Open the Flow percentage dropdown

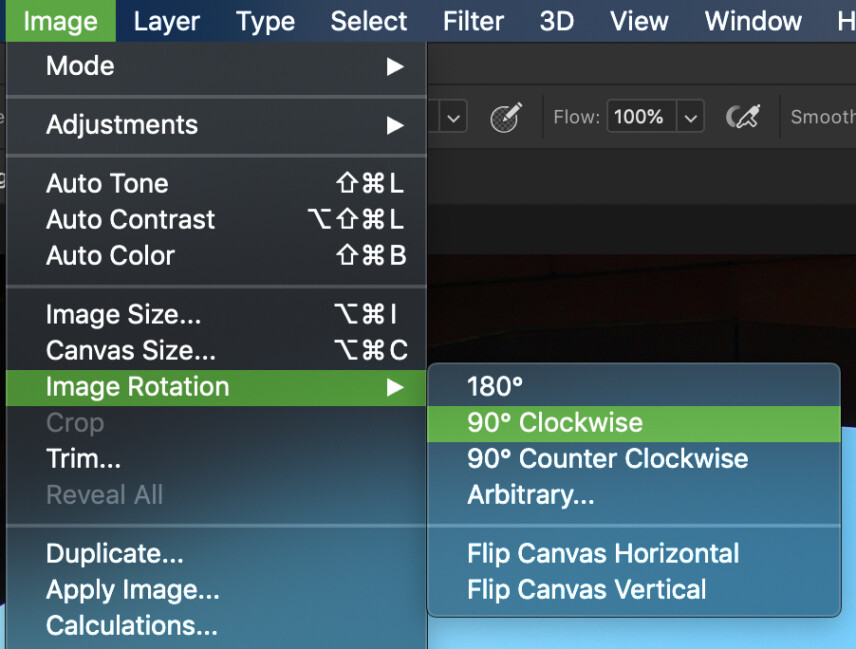coord(690,117)
